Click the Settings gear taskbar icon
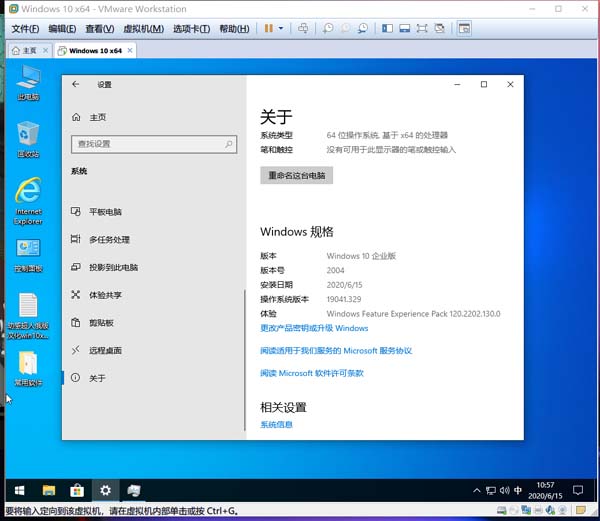The height and width of the screenshot is (521, 600). pos(105,490)
